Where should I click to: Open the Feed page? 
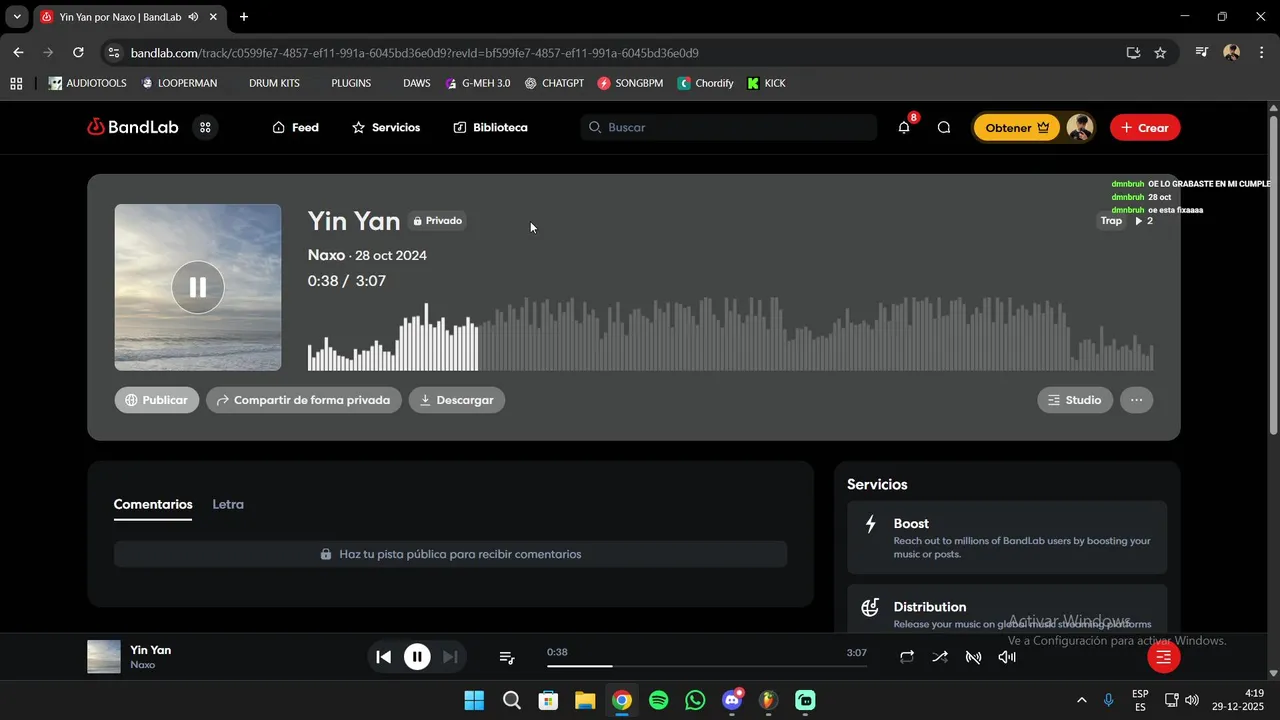[x=295, y=127]
